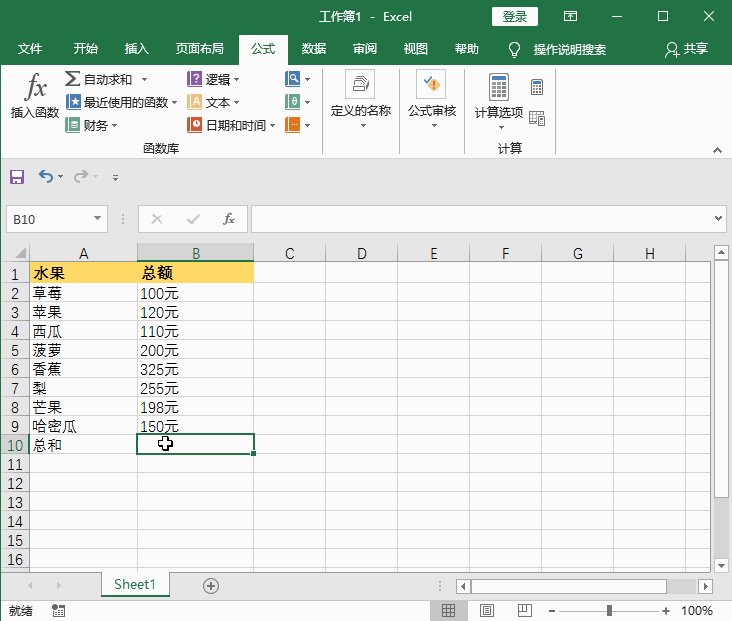Click the Undo arrow icon
732x621 pixels.
point(45,177)
